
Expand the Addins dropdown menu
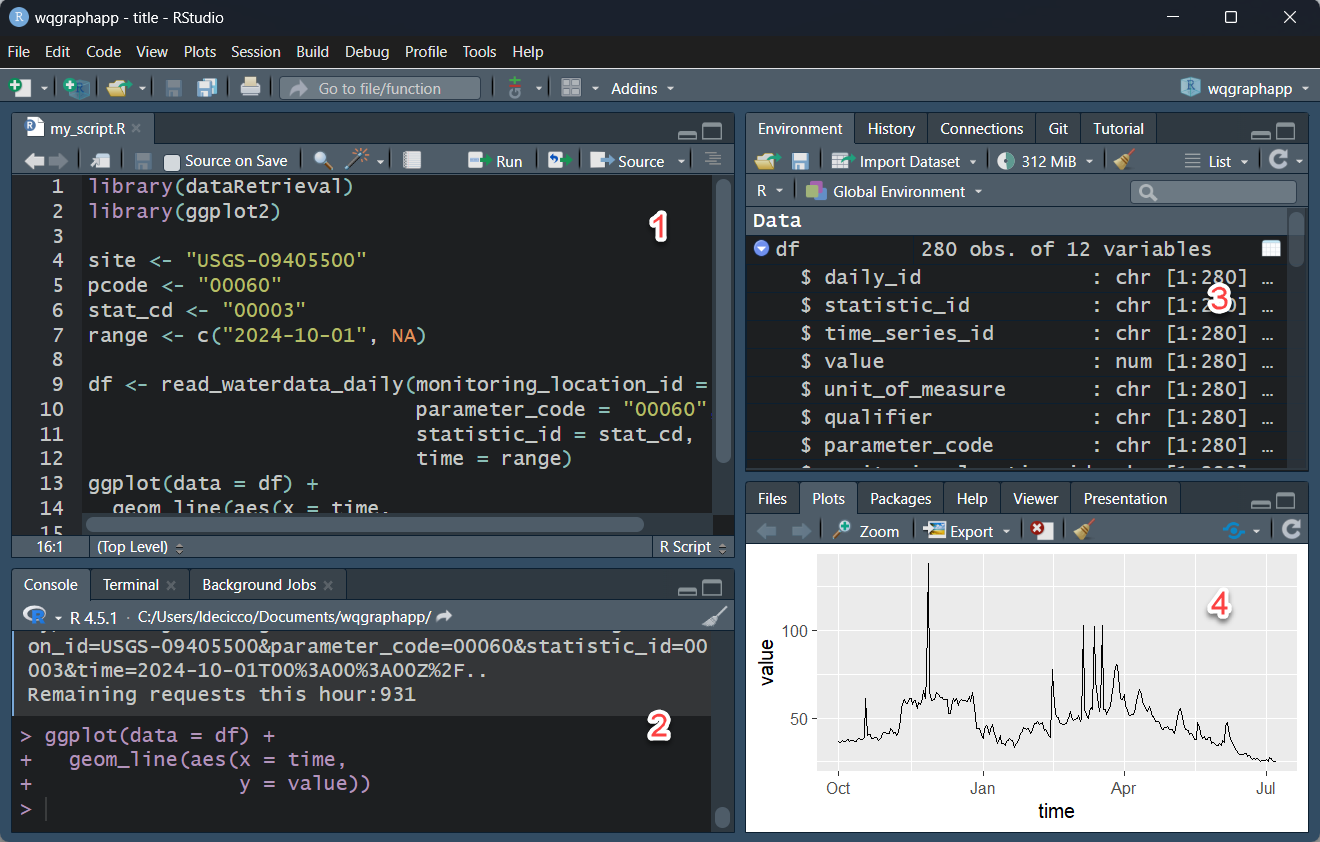[642, 88]
